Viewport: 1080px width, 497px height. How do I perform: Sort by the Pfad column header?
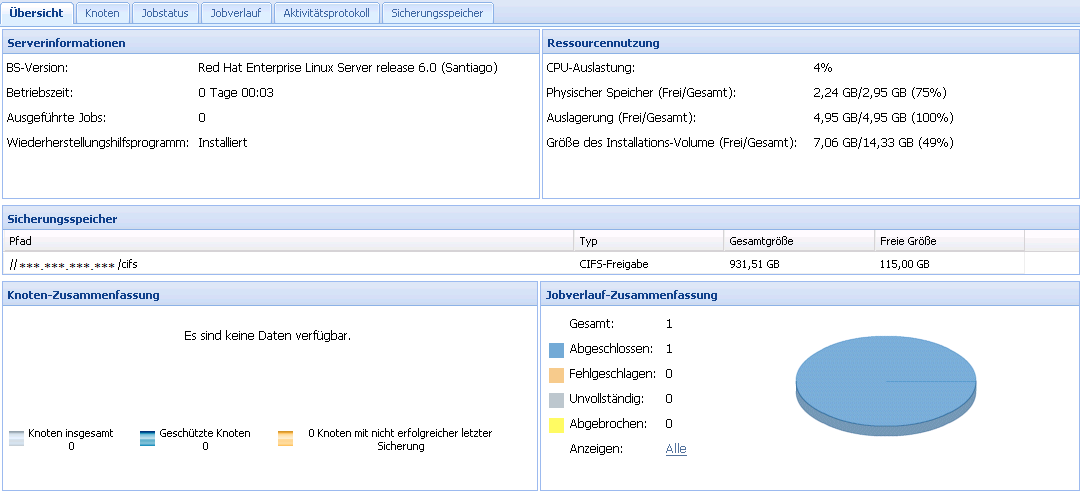click(288, 241)
